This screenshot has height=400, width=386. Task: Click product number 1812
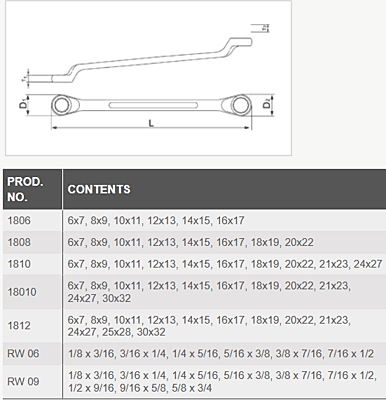tap(19, 325)
